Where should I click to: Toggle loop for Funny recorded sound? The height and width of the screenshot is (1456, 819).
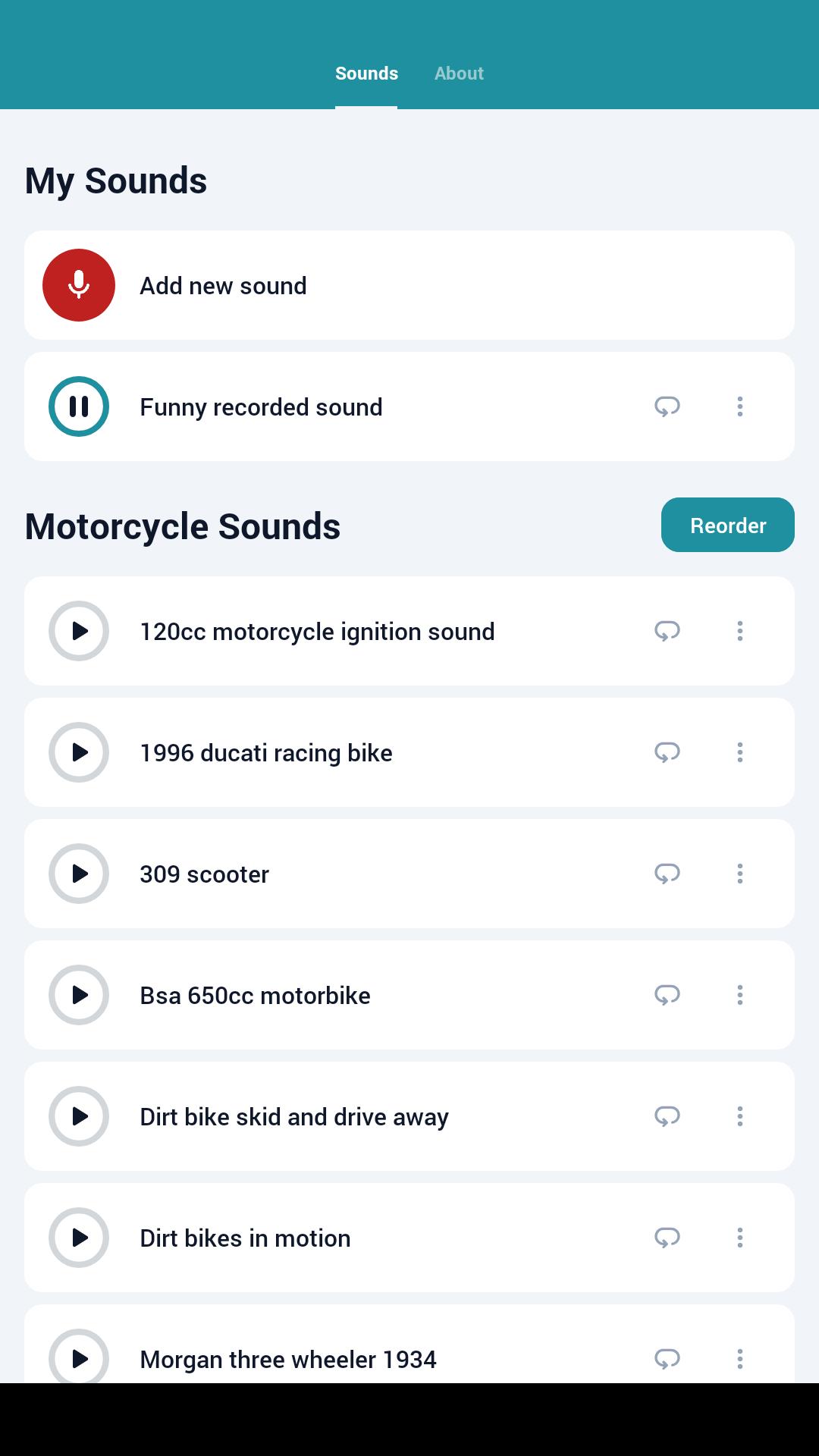667,406
